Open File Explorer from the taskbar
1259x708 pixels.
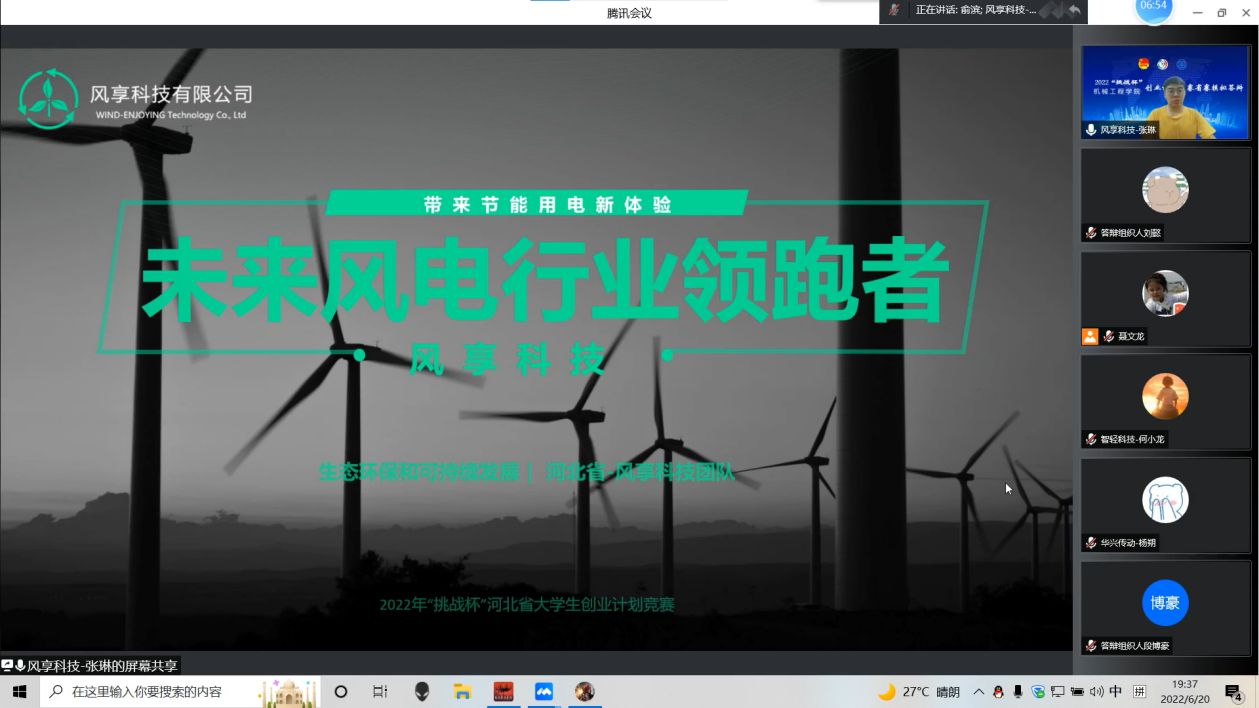[x=462, y=692]
